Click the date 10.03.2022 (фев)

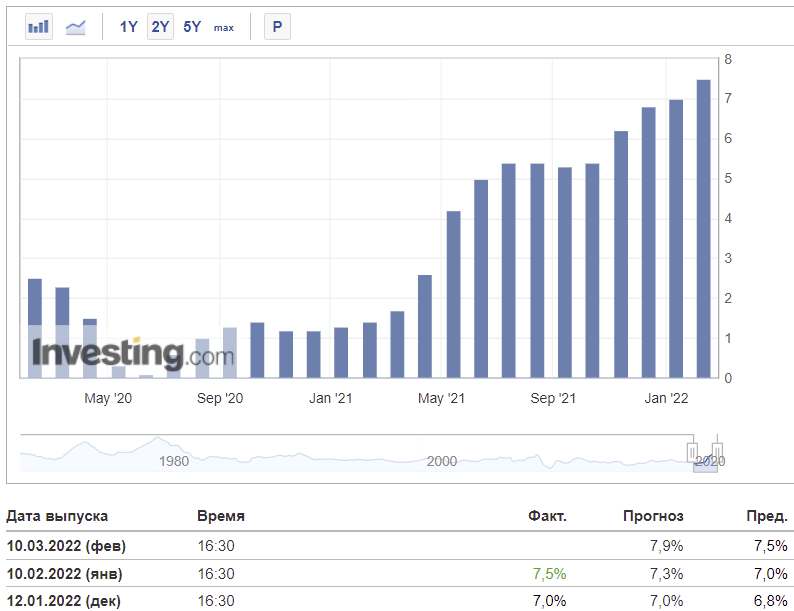[x=66, y=546]
